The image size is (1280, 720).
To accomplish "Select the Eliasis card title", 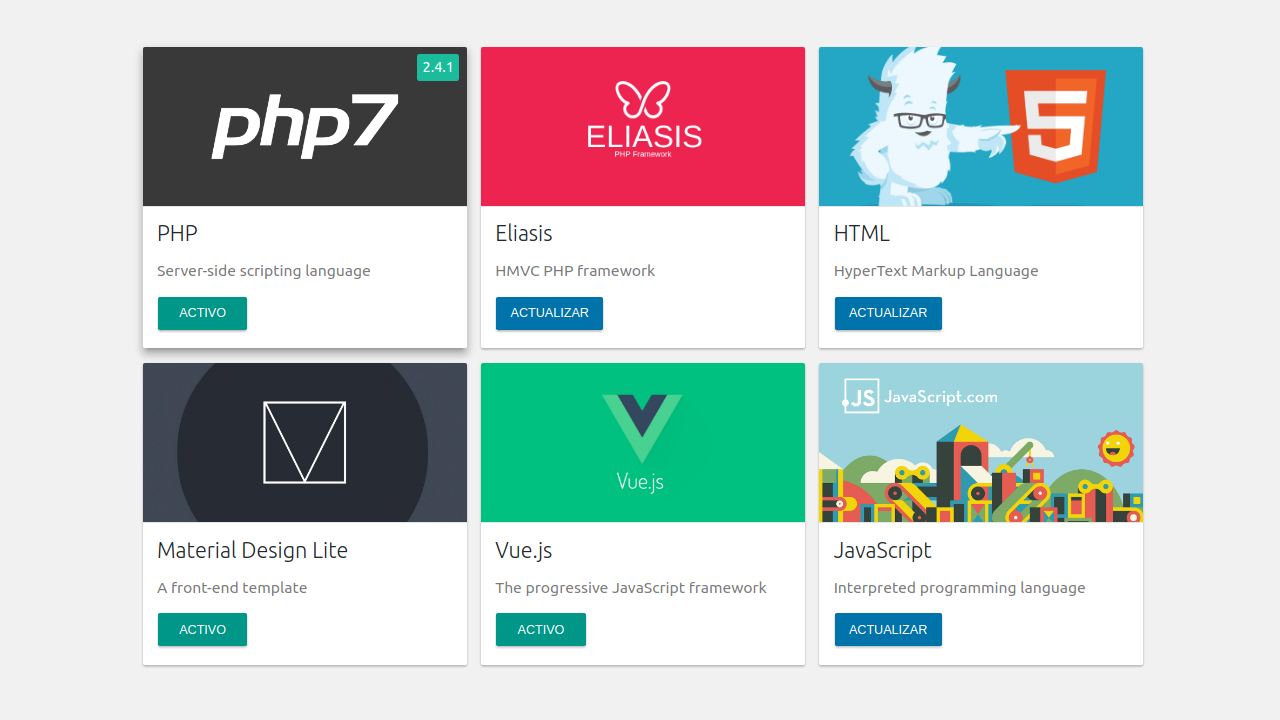I will pyautogui.click(x=524, y=233).
